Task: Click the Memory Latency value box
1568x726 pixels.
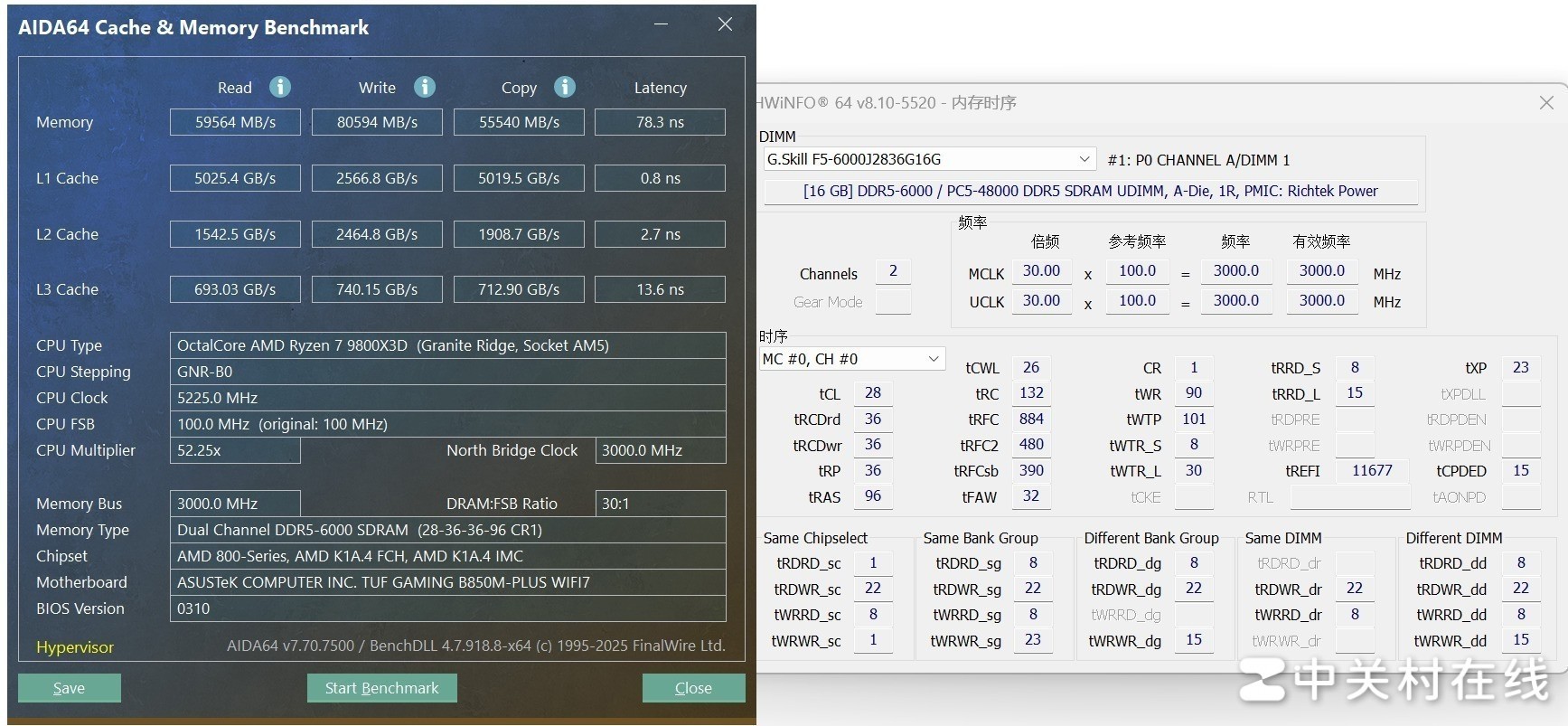Action: click(660, 122)
